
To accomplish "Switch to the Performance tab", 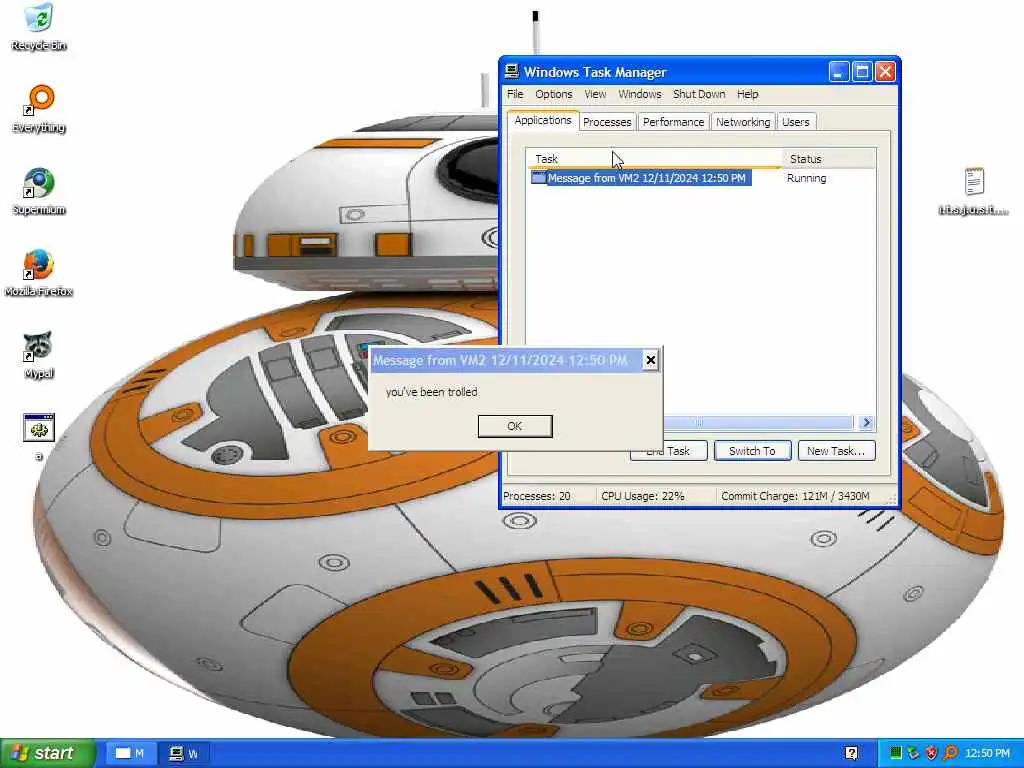I will click(x=673, y=122).
